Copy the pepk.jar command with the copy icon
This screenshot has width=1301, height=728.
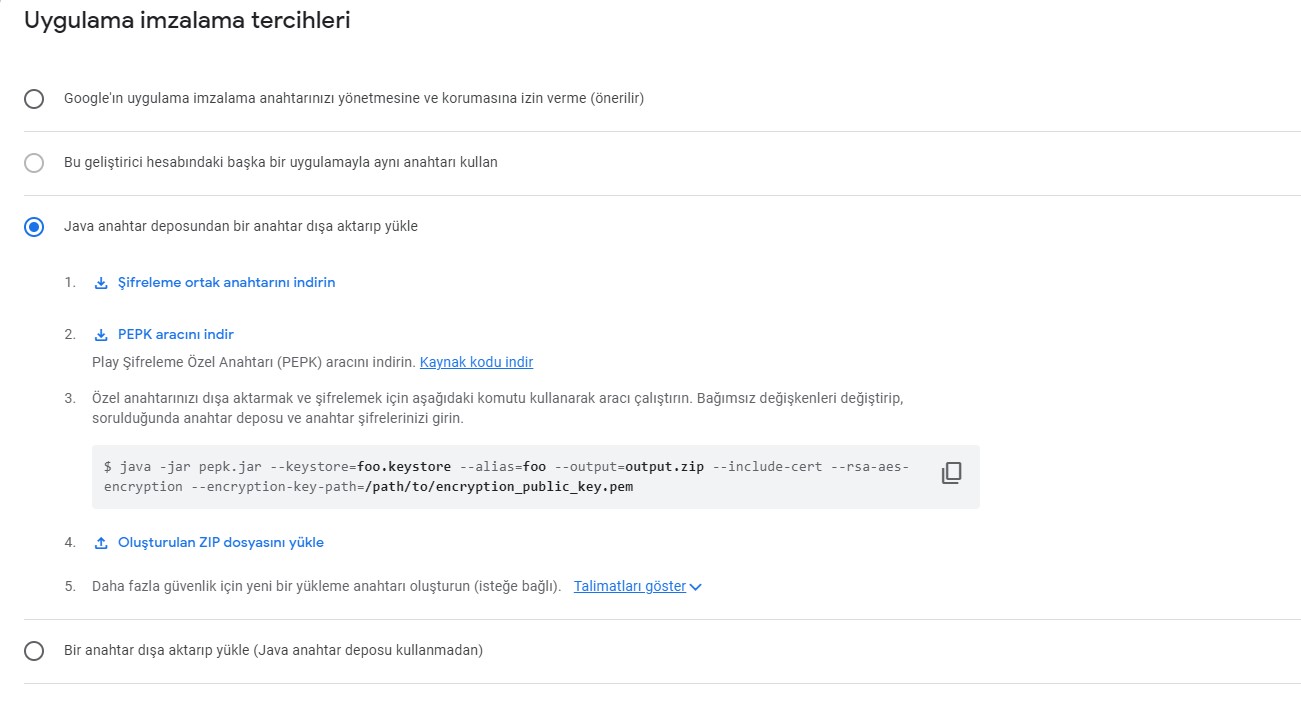951,474
